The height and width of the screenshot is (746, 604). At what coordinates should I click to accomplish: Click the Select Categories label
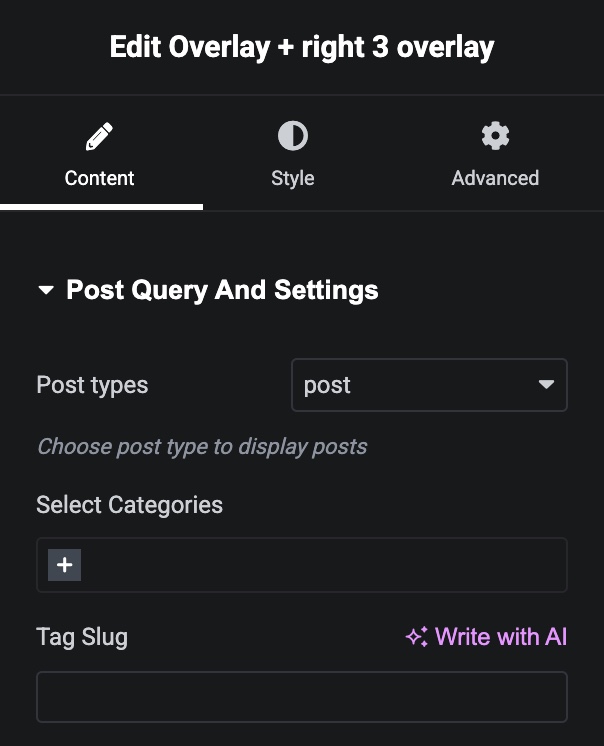pos(129,505)
